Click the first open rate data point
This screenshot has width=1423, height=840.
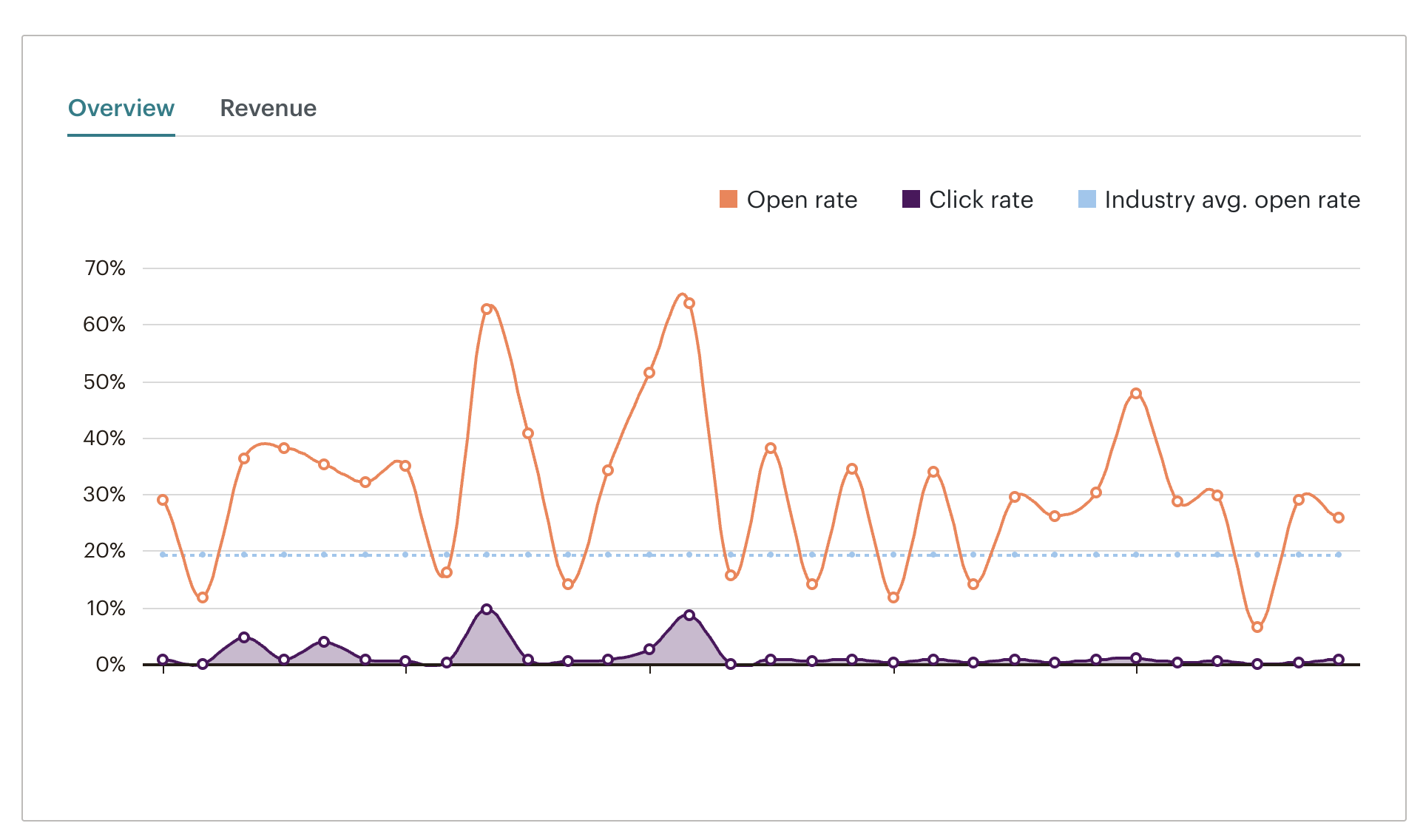(163, 500)
